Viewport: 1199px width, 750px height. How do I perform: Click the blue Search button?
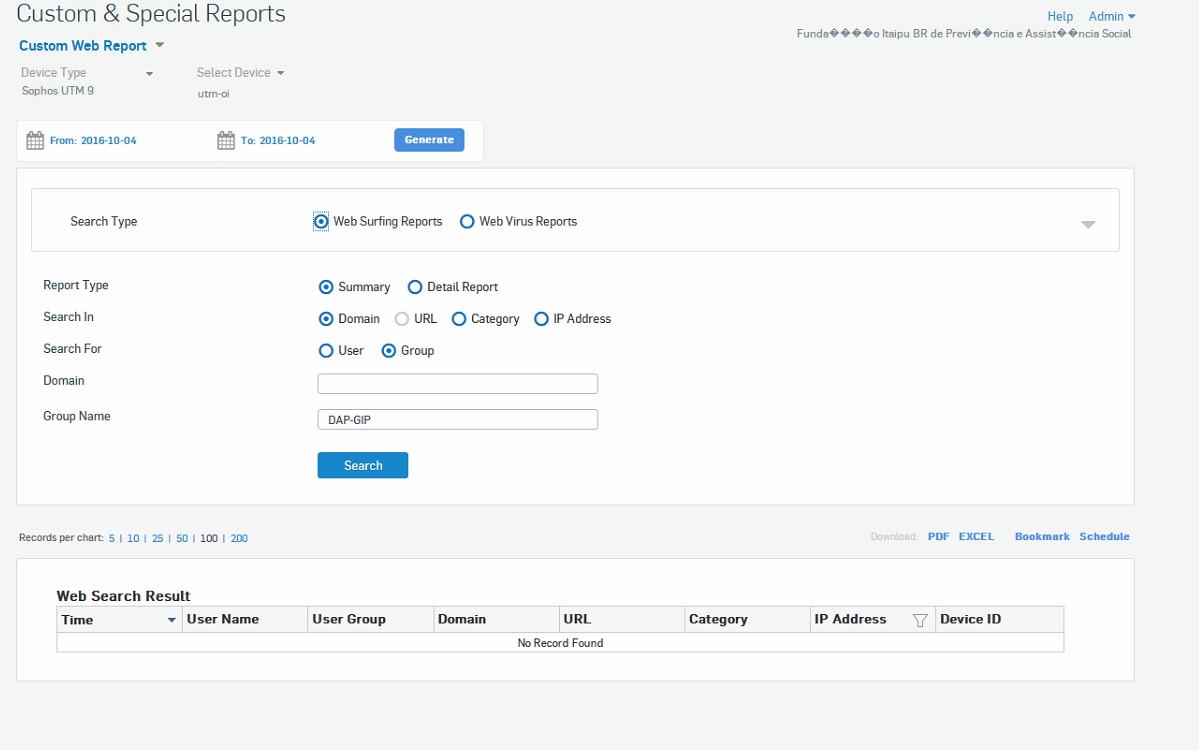pyautogui.click(x=362, y=465)
